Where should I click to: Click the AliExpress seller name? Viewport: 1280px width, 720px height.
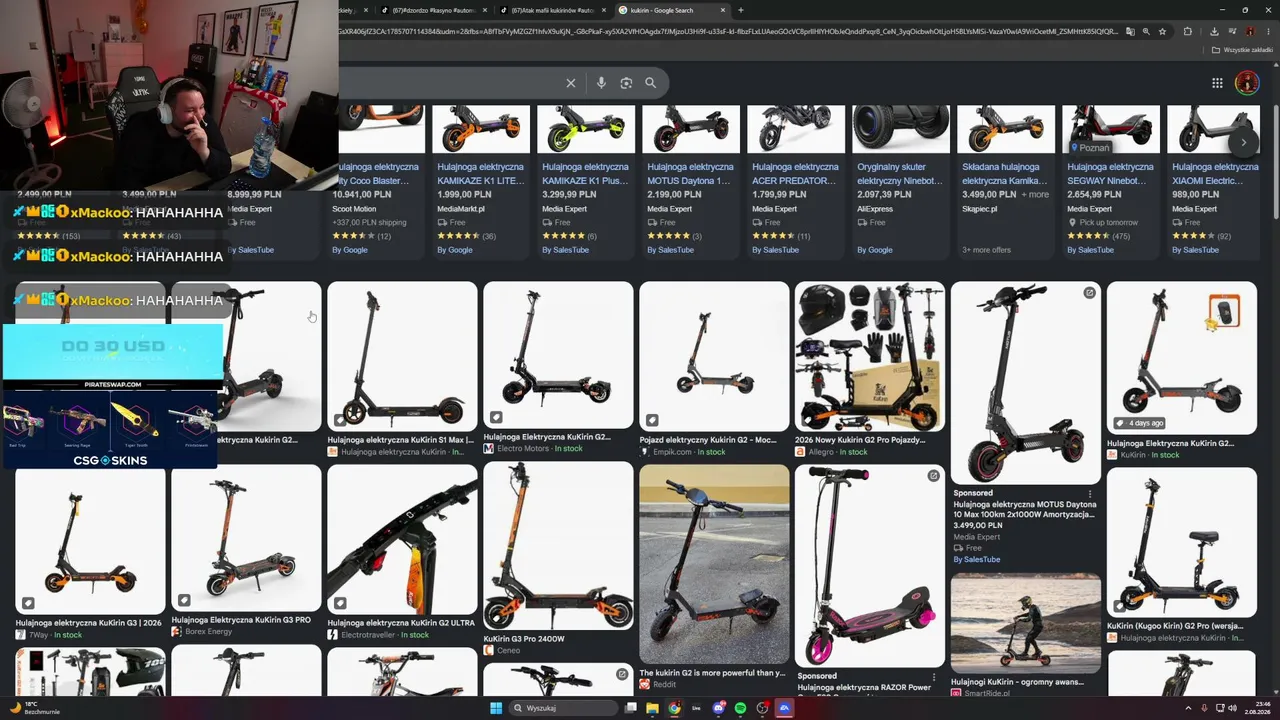875,209
